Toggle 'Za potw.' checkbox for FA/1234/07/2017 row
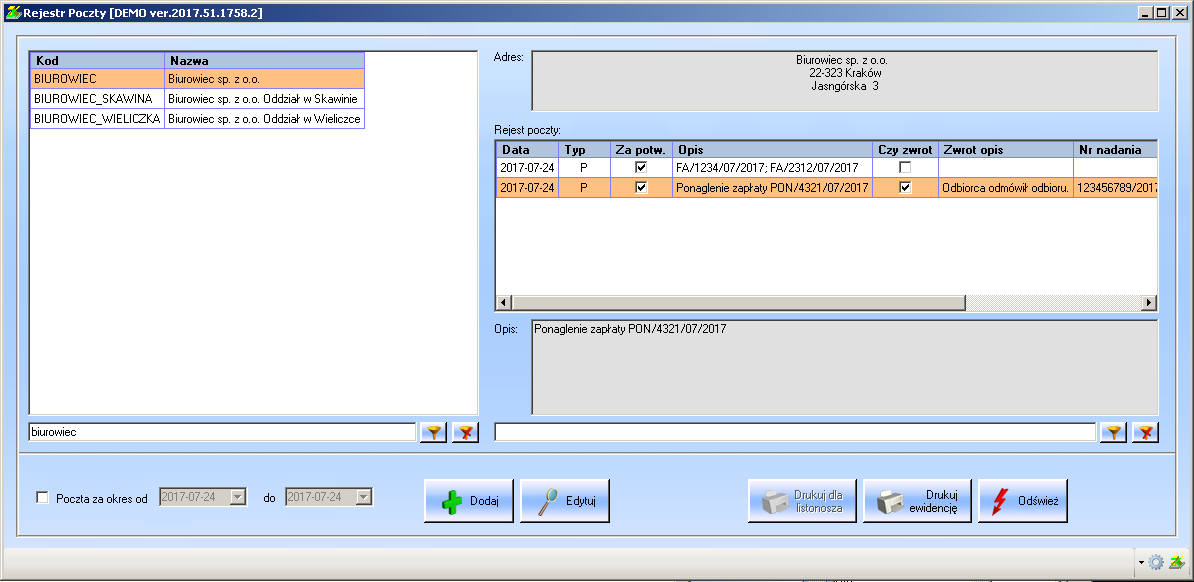This screenshot has height=582, width=1194. coord(641,167)
